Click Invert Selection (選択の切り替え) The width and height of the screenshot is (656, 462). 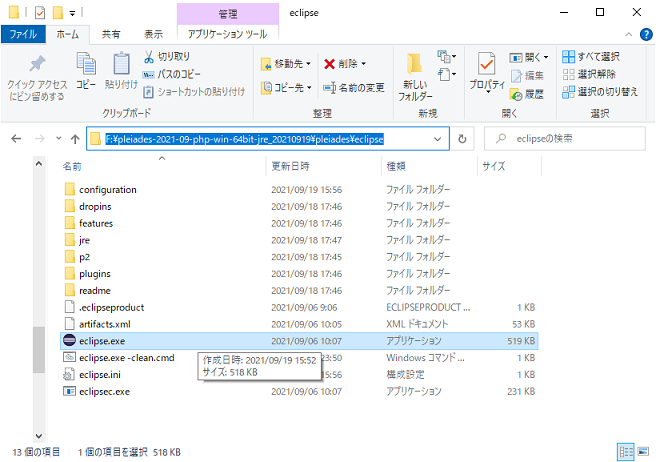point(600,92)
